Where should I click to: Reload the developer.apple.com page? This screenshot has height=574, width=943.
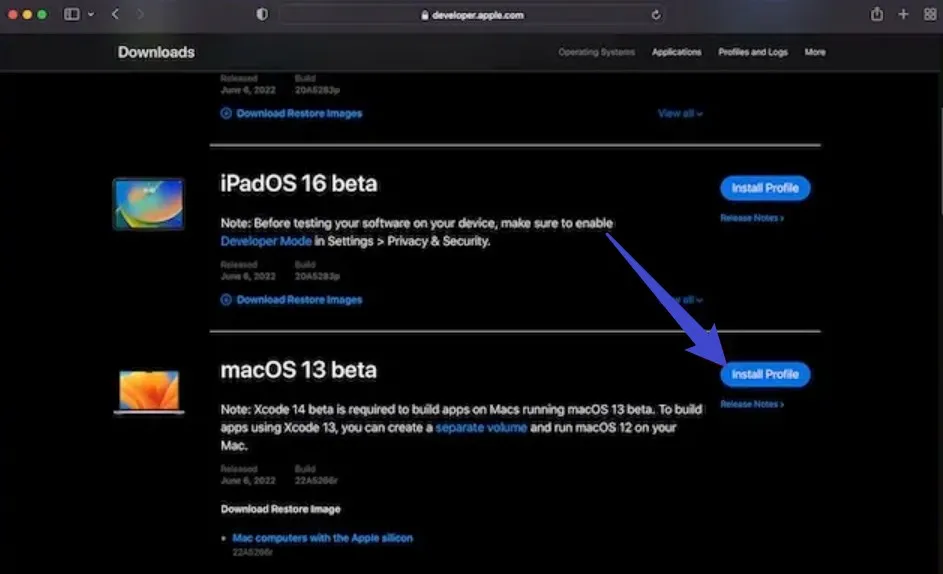(x=656, y=15)
